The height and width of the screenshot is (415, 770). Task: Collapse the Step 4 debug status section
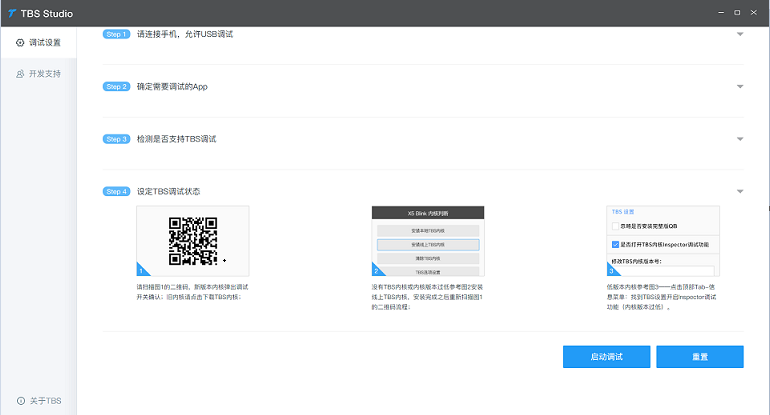pyautogui.click(x=739, y=191)
